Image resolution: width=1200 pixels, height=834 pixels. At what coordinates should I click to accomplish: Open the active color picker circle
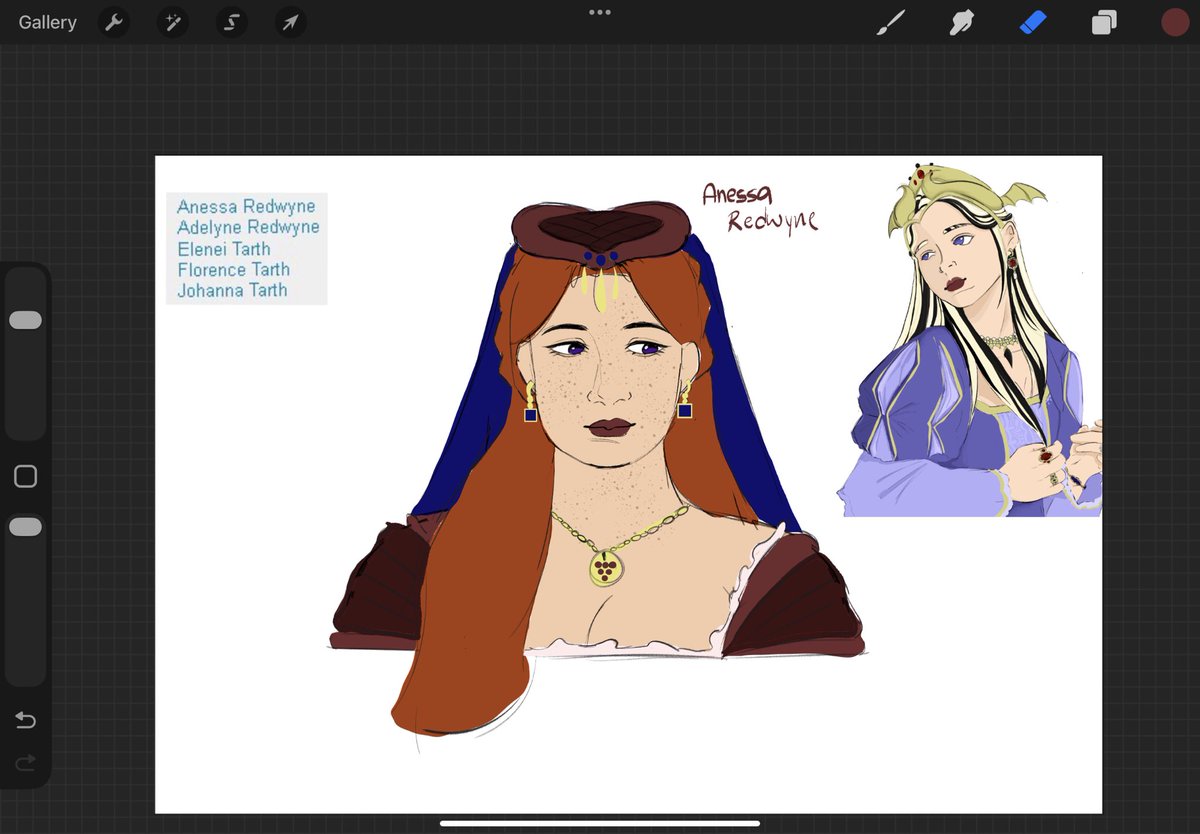[x=1175, y=22]
